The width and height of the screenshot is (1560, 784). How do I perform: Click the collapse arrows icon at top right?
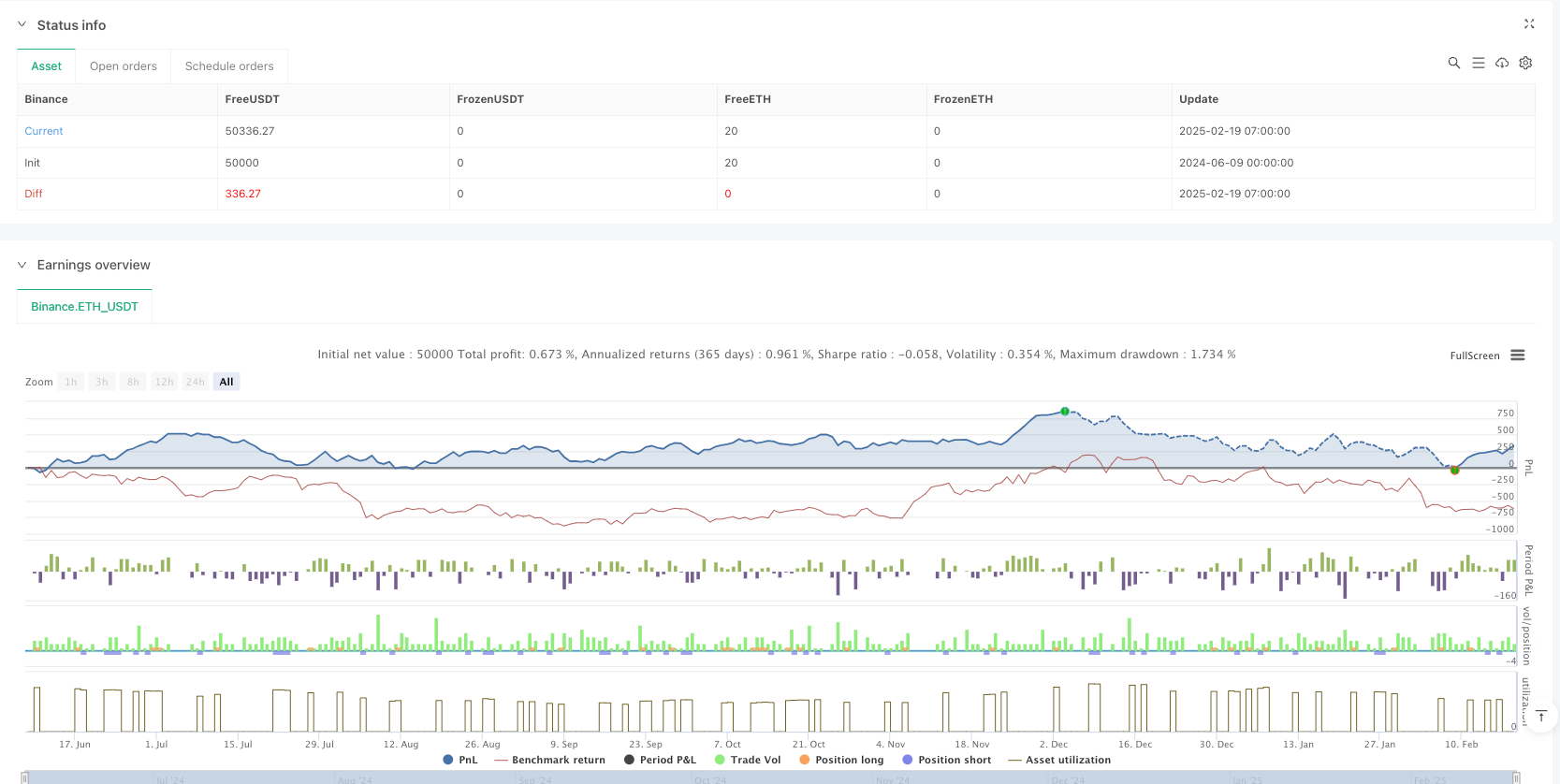[1529, 24]
